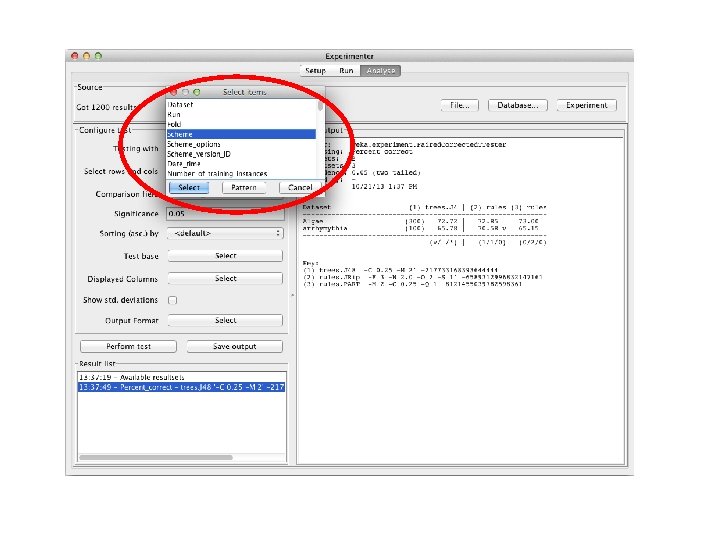The width and height of the screenshot is (720, 540).
Task: Choose Run in the Select items list
Action: tap(242, 114)
